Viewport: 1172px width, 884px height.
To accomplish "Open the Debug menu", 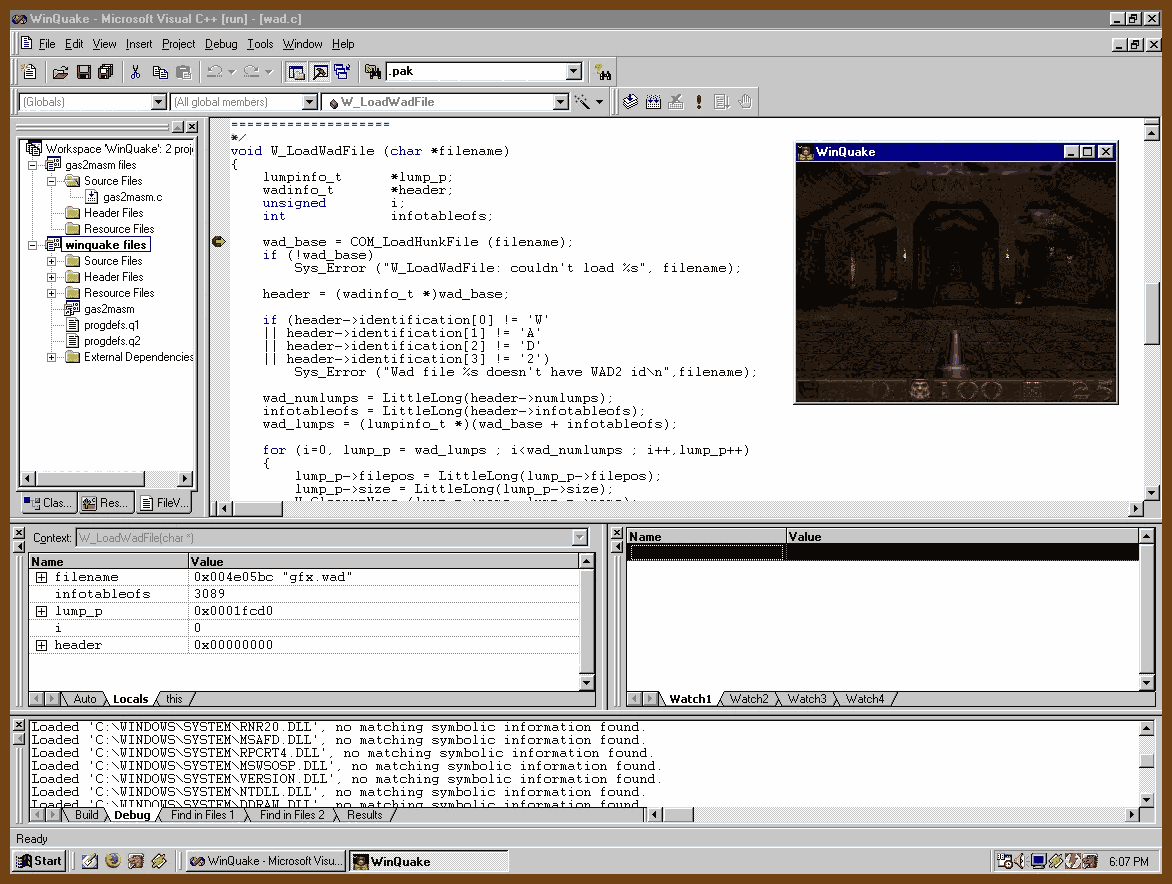I will point(221,44).
